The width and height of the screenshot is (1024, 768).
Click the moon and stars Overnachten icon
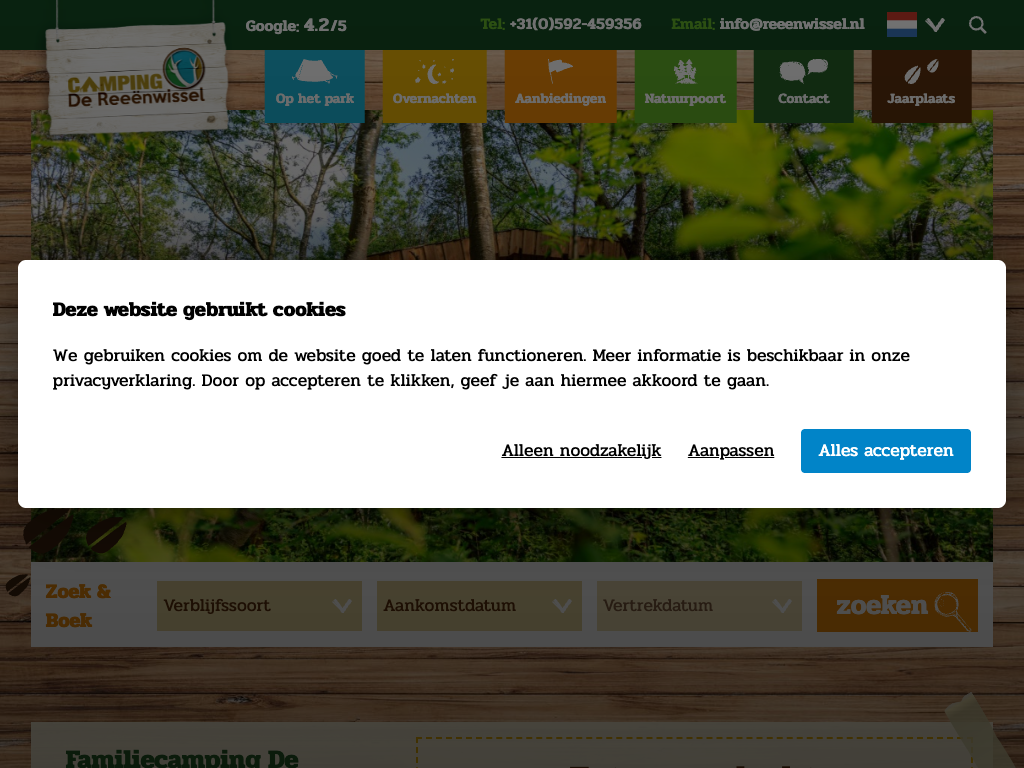(434, 72)
